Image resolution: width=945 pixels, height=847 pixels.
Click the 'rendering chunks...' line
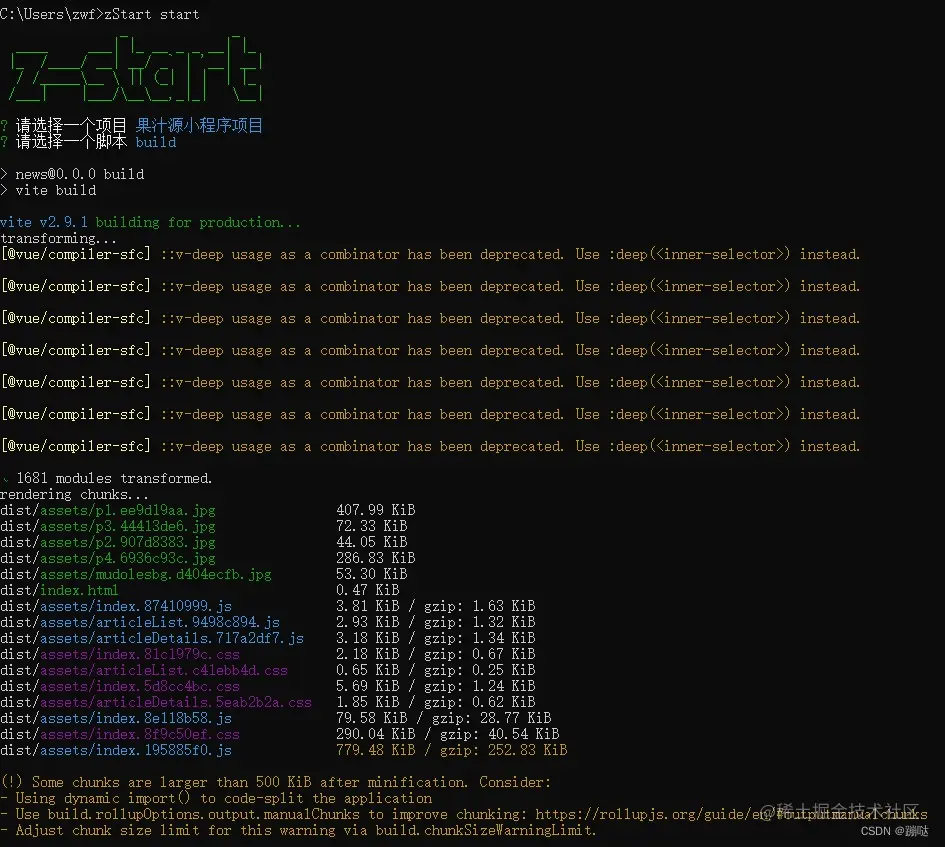75,494
